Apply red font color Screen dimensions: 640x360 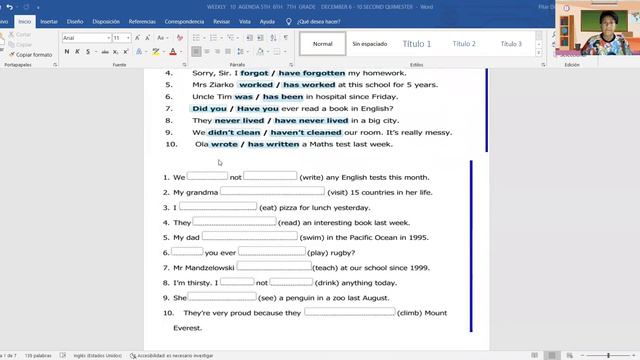(173, 51)
